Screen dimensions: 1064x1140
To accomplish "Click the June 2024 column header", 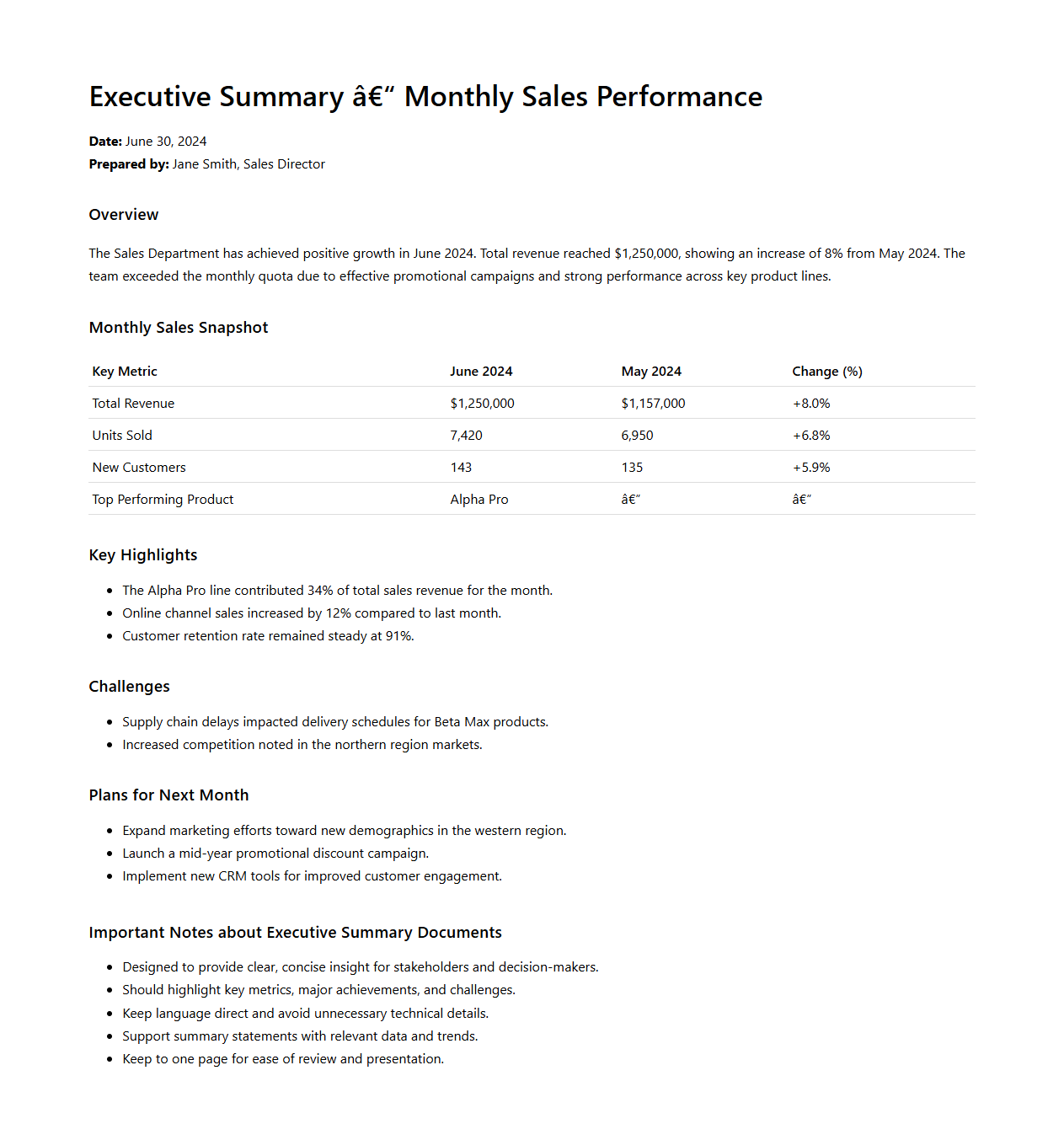I will (481, 372).
